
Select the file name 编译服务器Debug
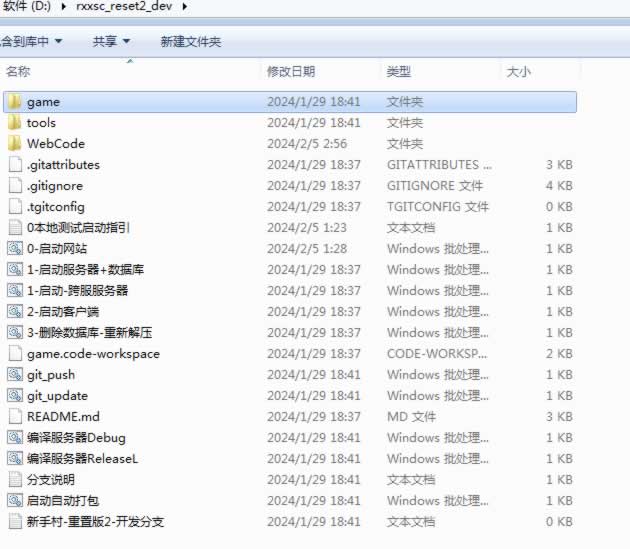coord(76,437)
